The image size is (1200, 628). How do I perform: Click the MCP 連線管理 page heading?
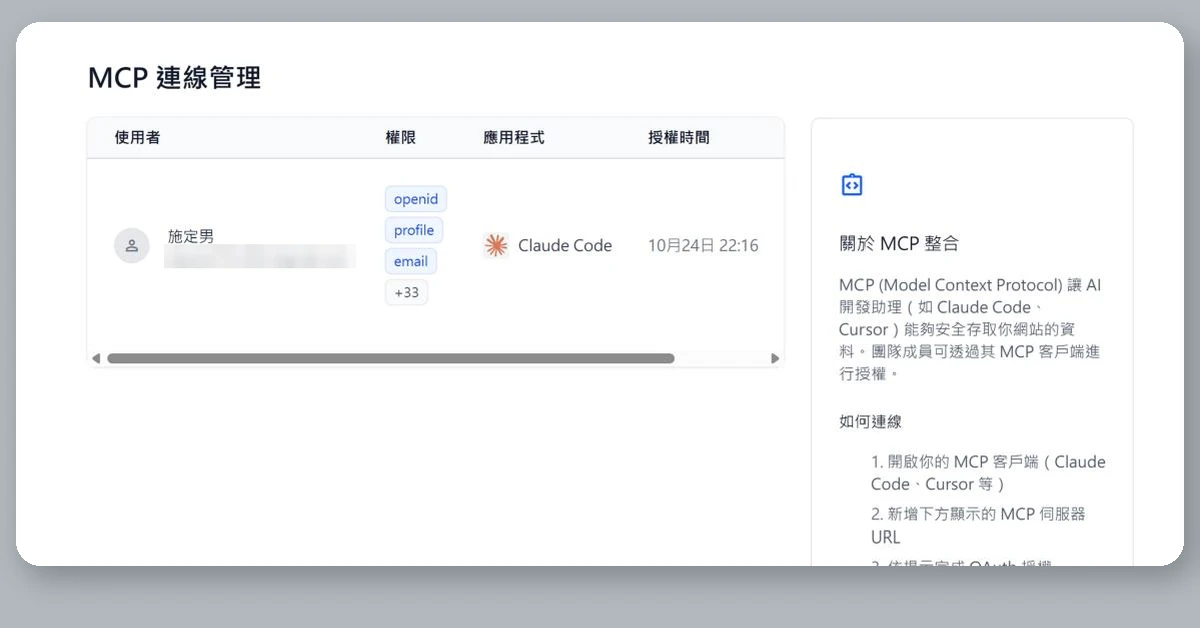175,77
